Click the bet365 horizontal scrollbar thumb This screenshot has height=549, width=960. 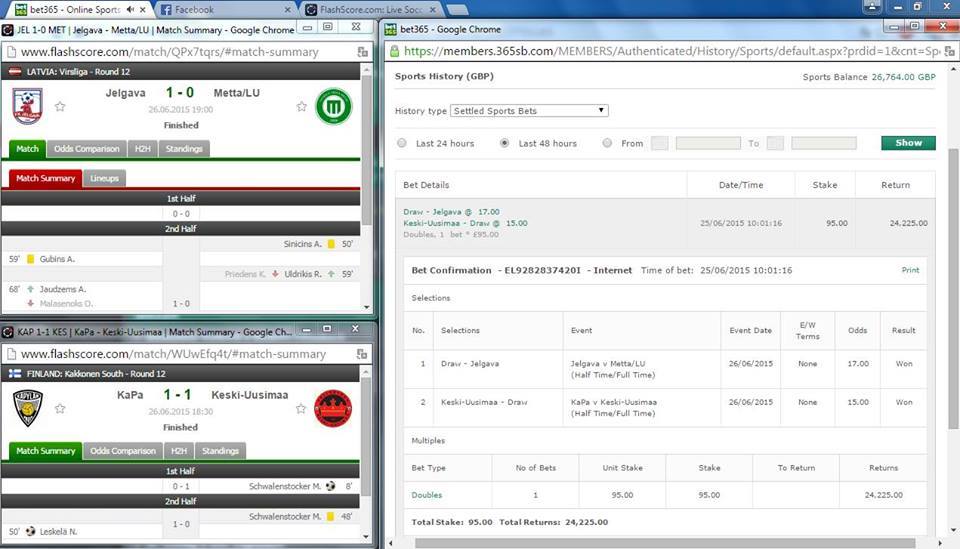pyautogui.click(x=665, y=543)
